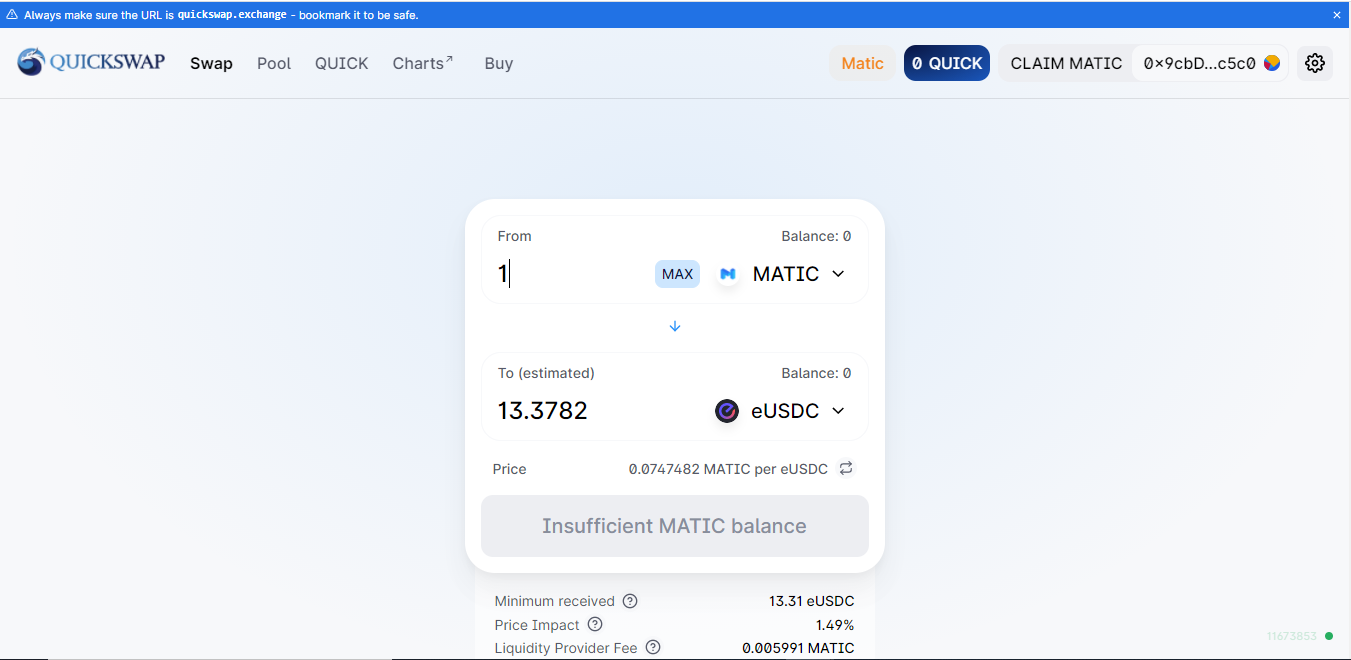
Task: Click the fee value 0.005991 MATIC
Action: coord(798,648)
